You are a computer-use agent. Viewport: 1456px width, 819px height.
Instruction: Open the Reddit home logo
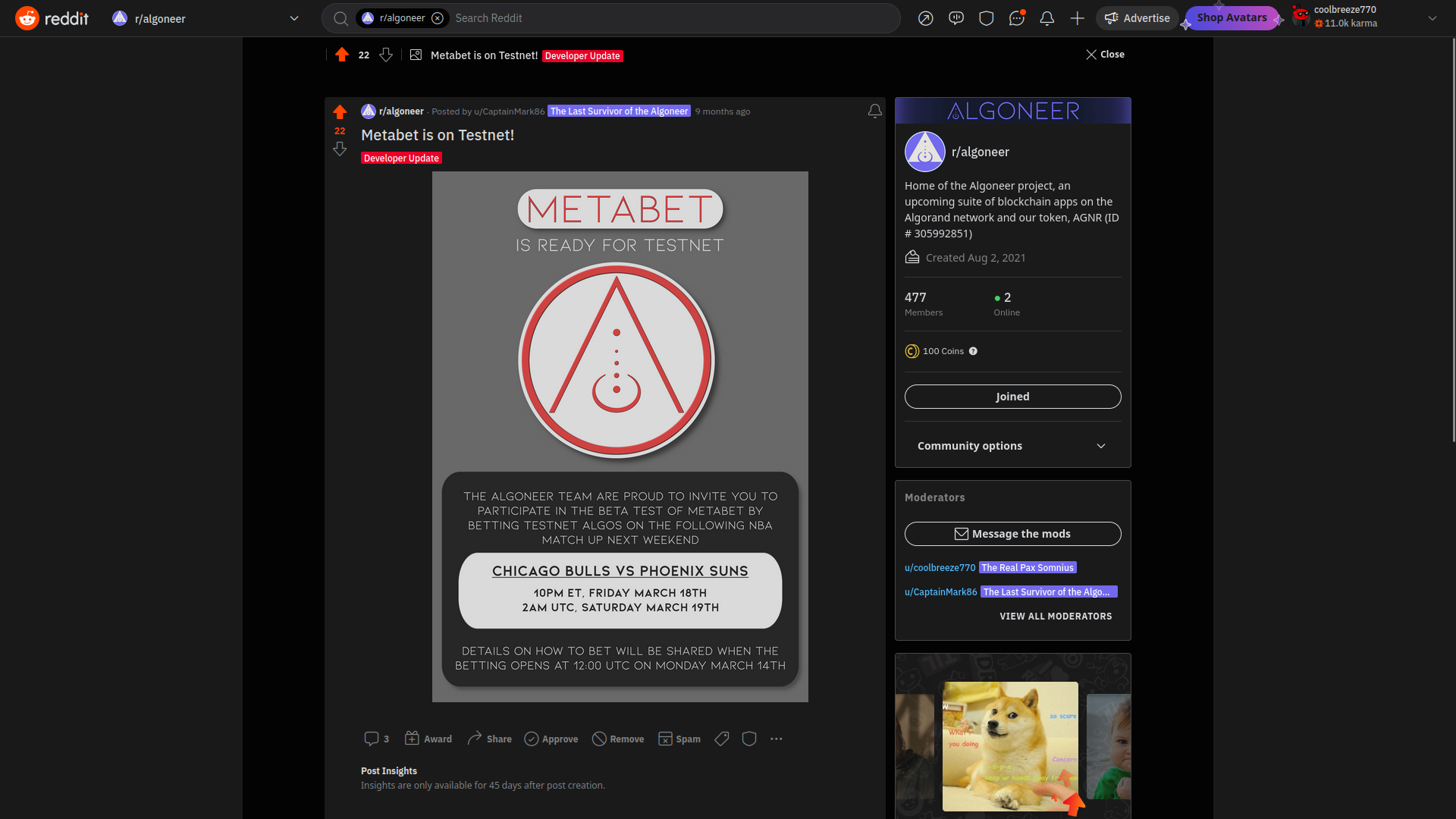(52, 18)
